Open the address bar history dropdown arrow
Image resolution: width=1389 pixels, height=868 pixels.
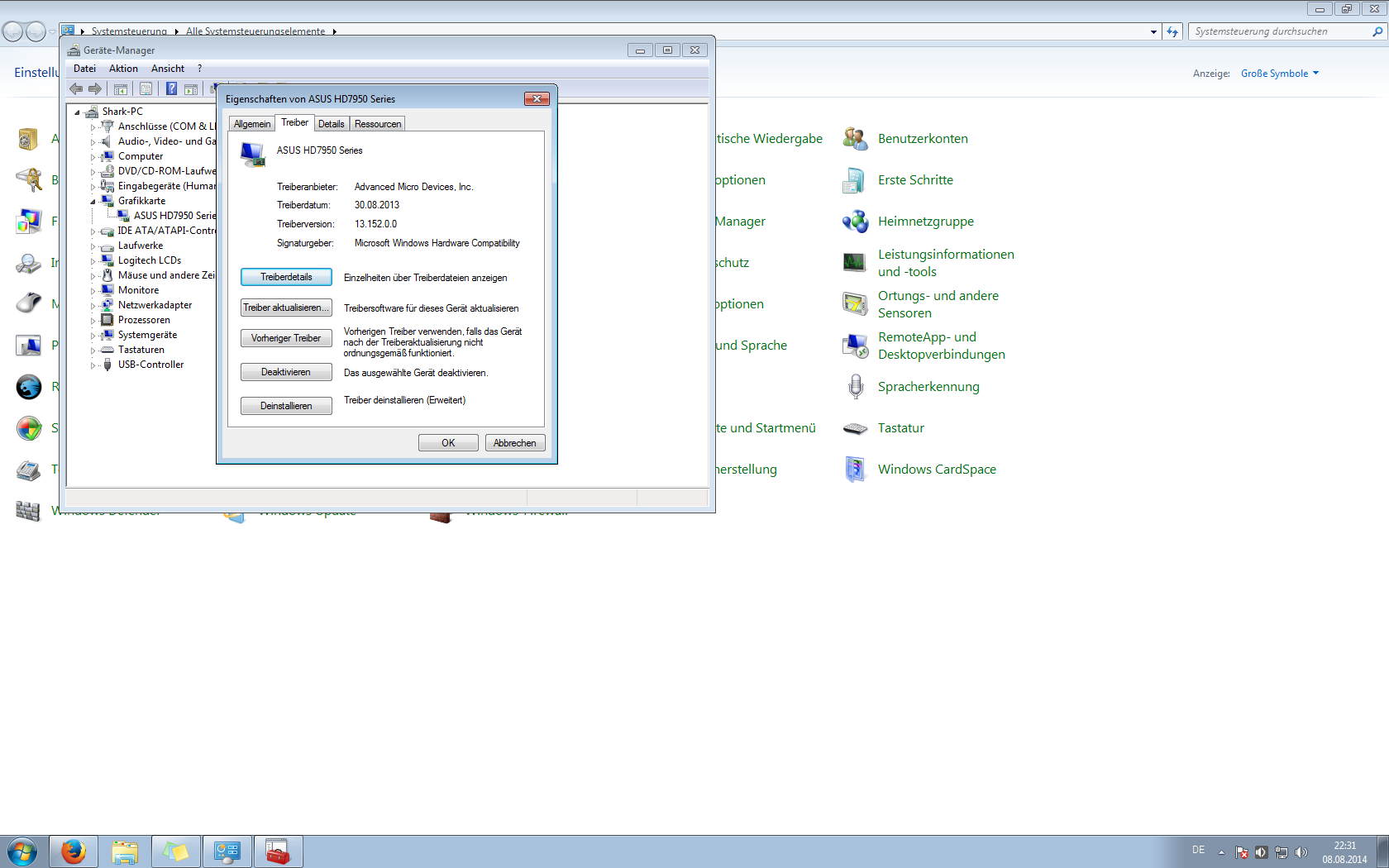(1153, 31)
